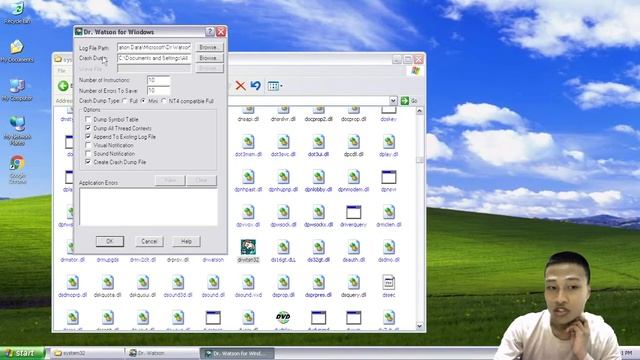Select the dpnhpast.dll file icon

click(x=248, y=177)
